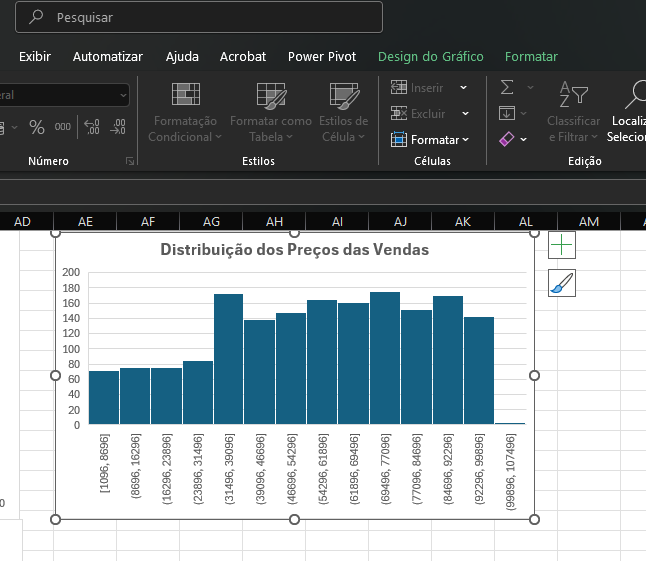
Task: Click the AutoSum sigma icon
Action: click(507, 87)
